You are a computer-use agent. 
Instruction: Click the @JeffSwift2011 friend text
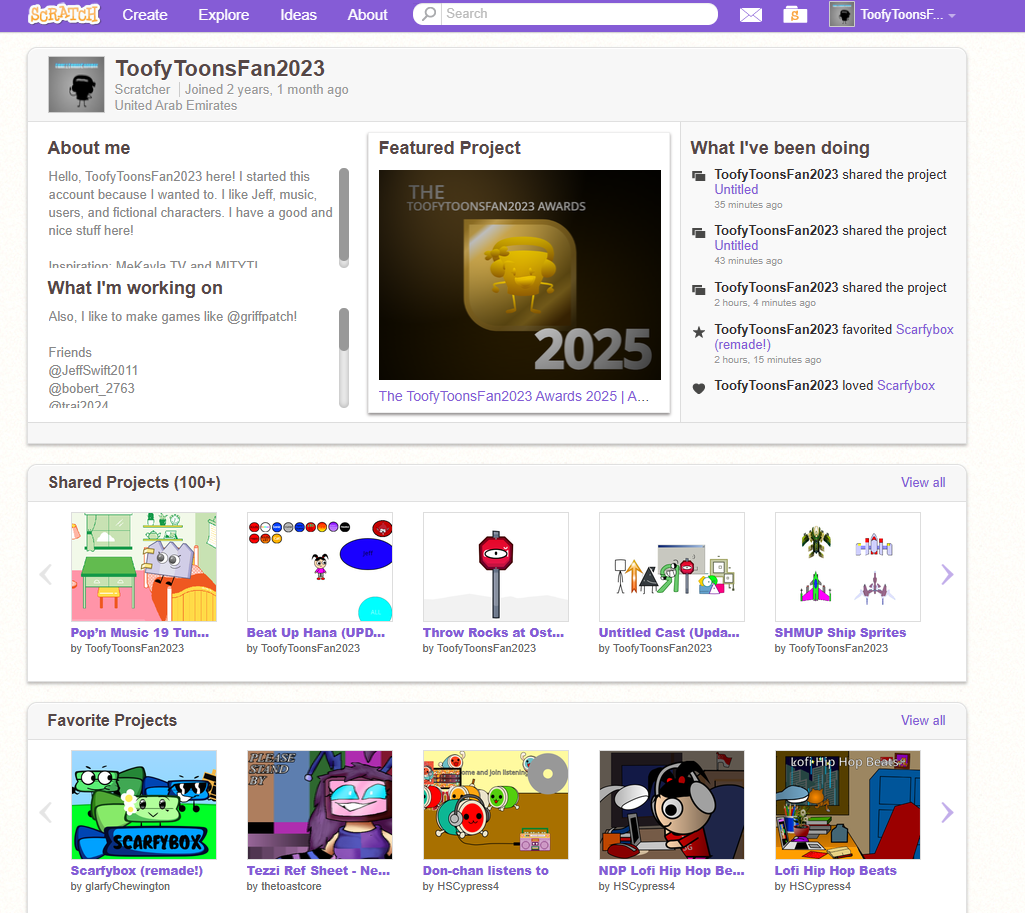93,371
